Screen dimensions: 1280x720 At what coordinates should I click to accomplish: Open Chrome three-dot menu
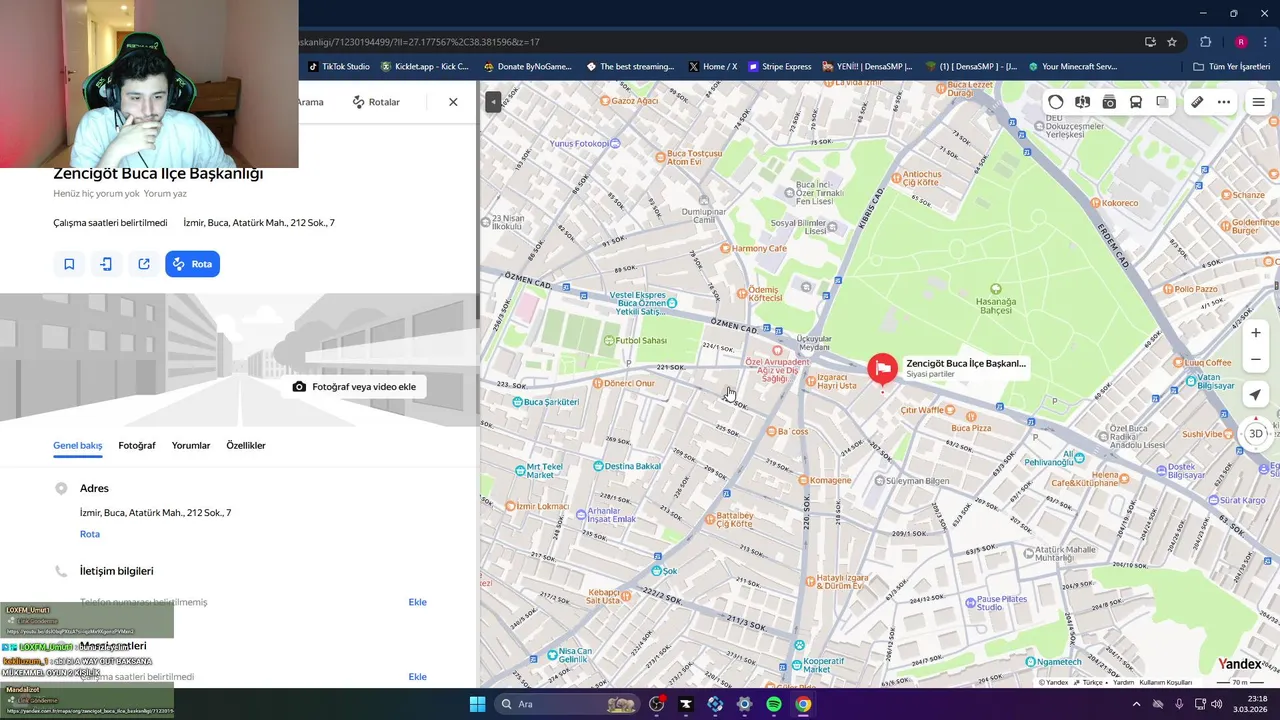pyautogui.click(x=1266, y=42)
